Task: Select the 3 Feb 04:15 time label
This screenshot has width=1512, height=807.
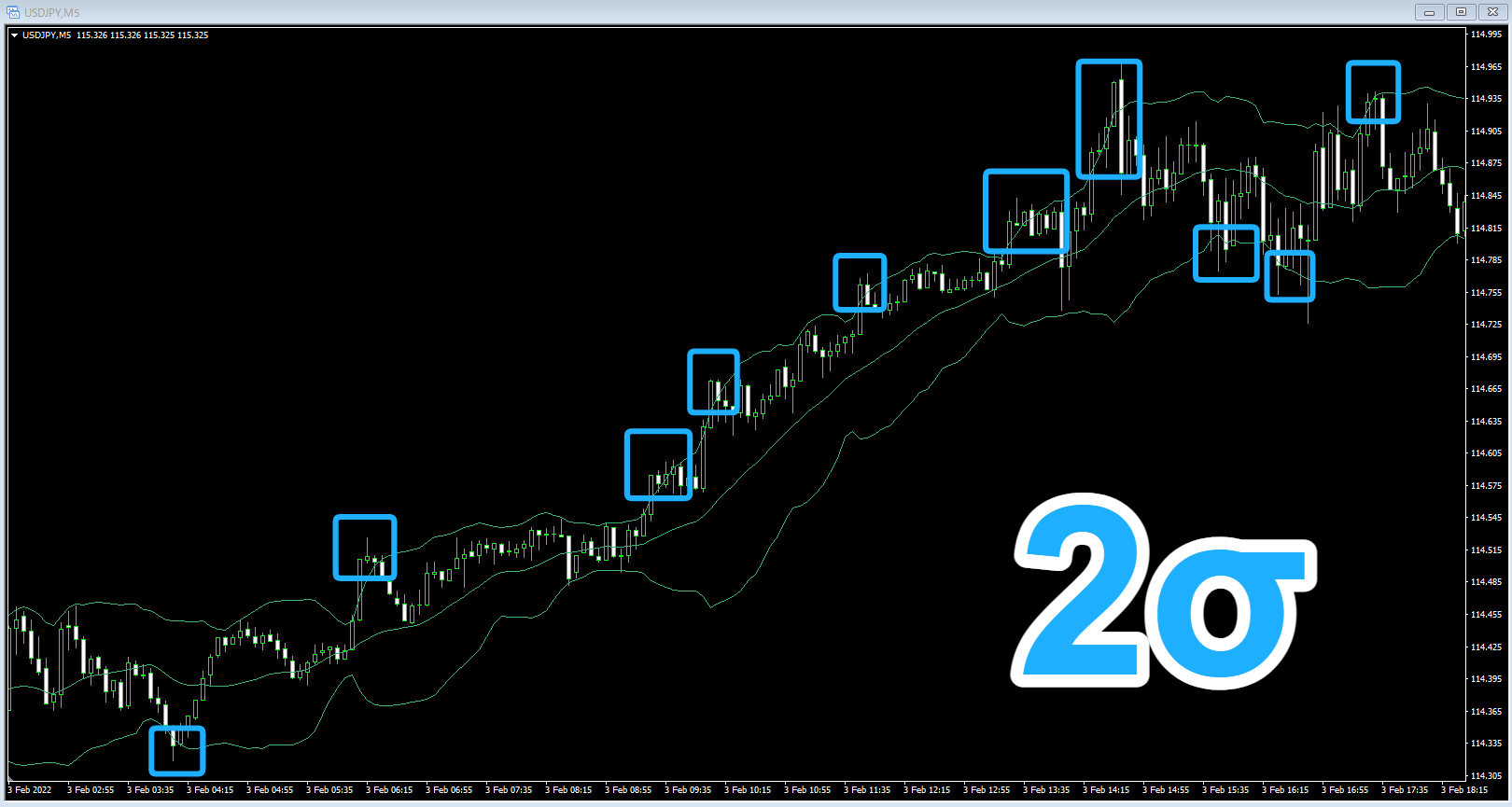Action: [x=210, y=790]
